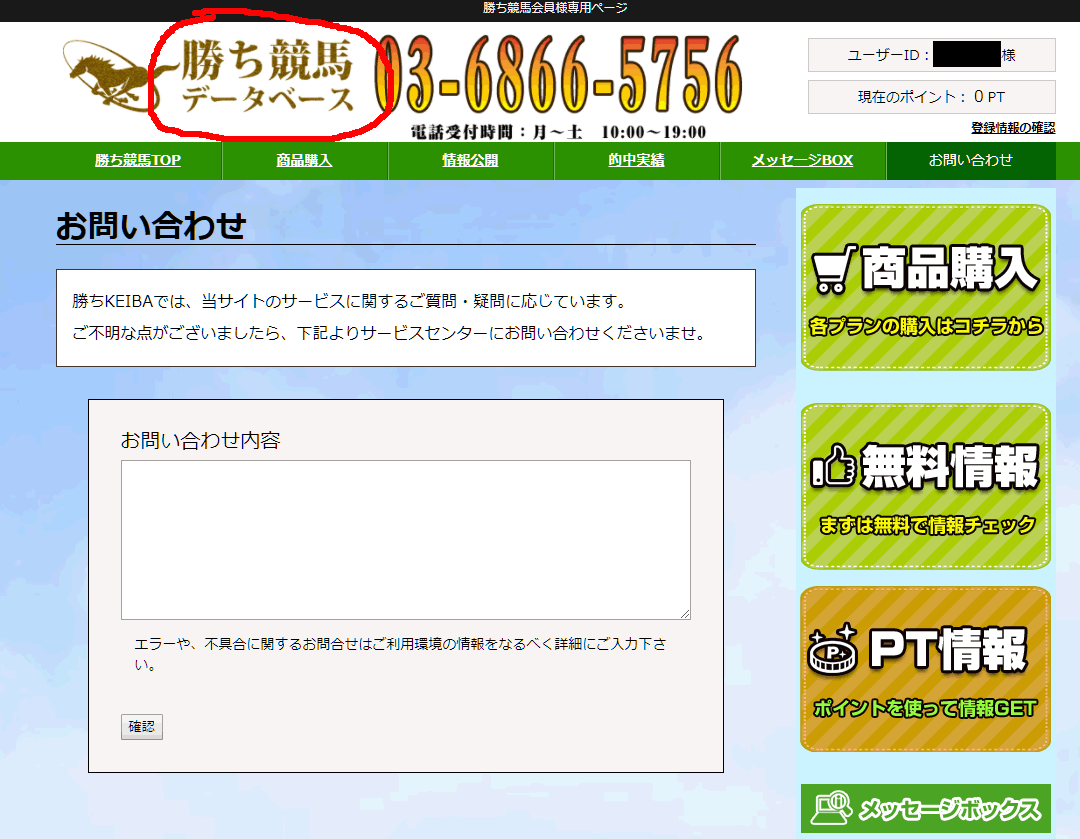Open the 情報公開 menu item

pyautogui.click(x=470, y=160)
